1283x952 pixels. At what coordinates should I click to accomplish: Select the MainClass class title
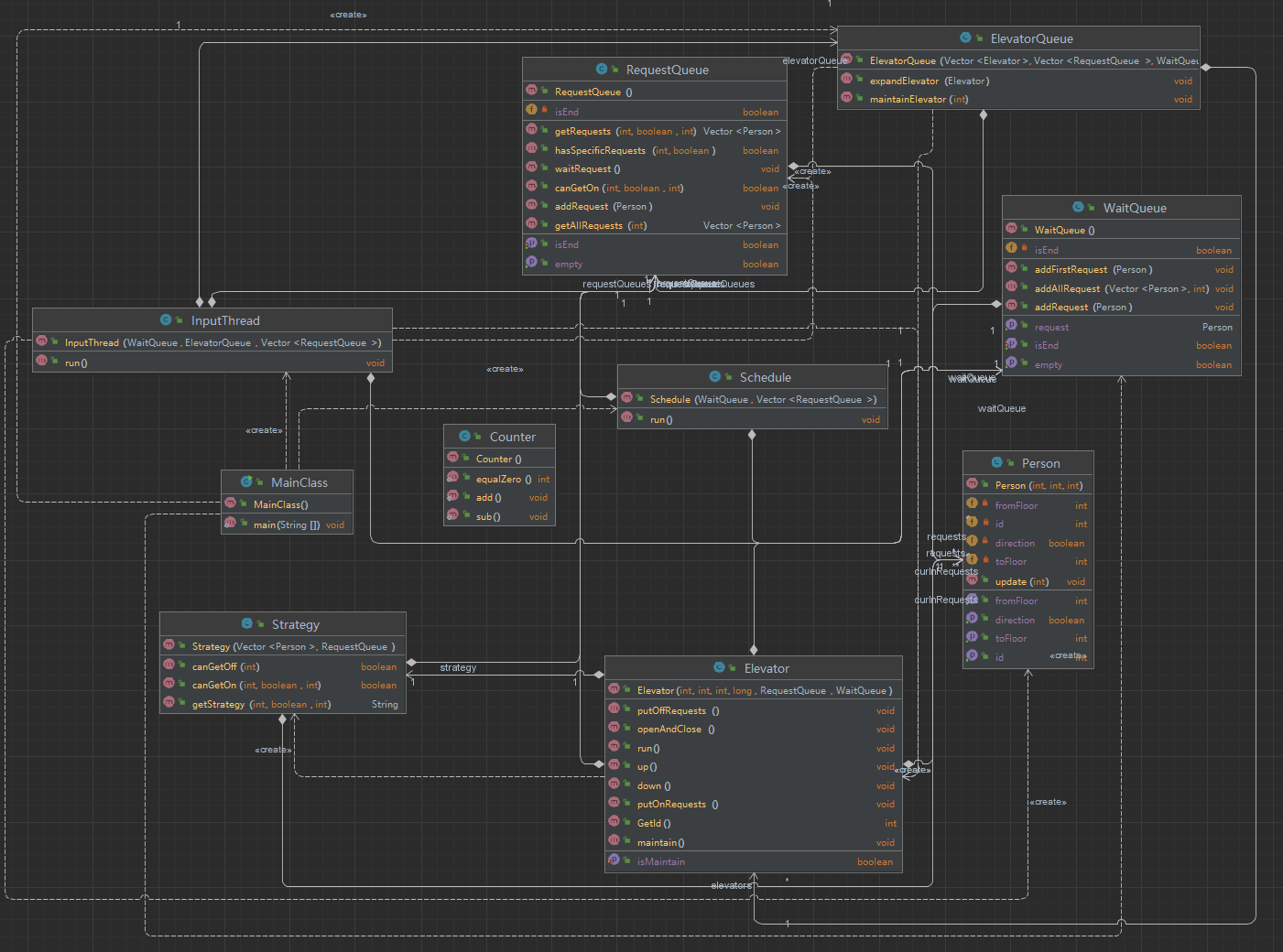[x=299, y=482]
